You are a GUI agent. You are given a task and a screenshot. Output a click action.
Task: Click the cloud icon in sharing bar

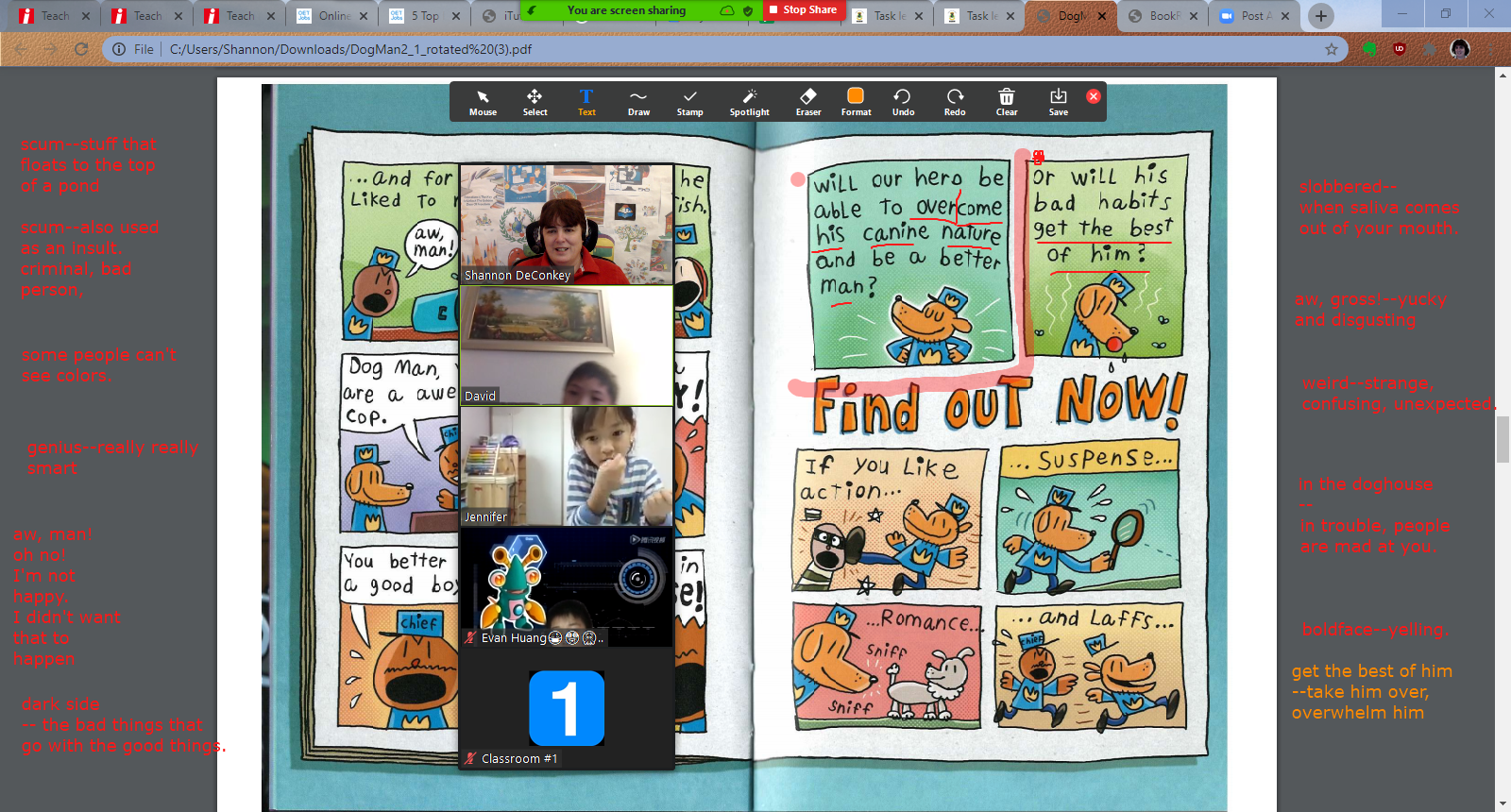click(x=726, y=11)
